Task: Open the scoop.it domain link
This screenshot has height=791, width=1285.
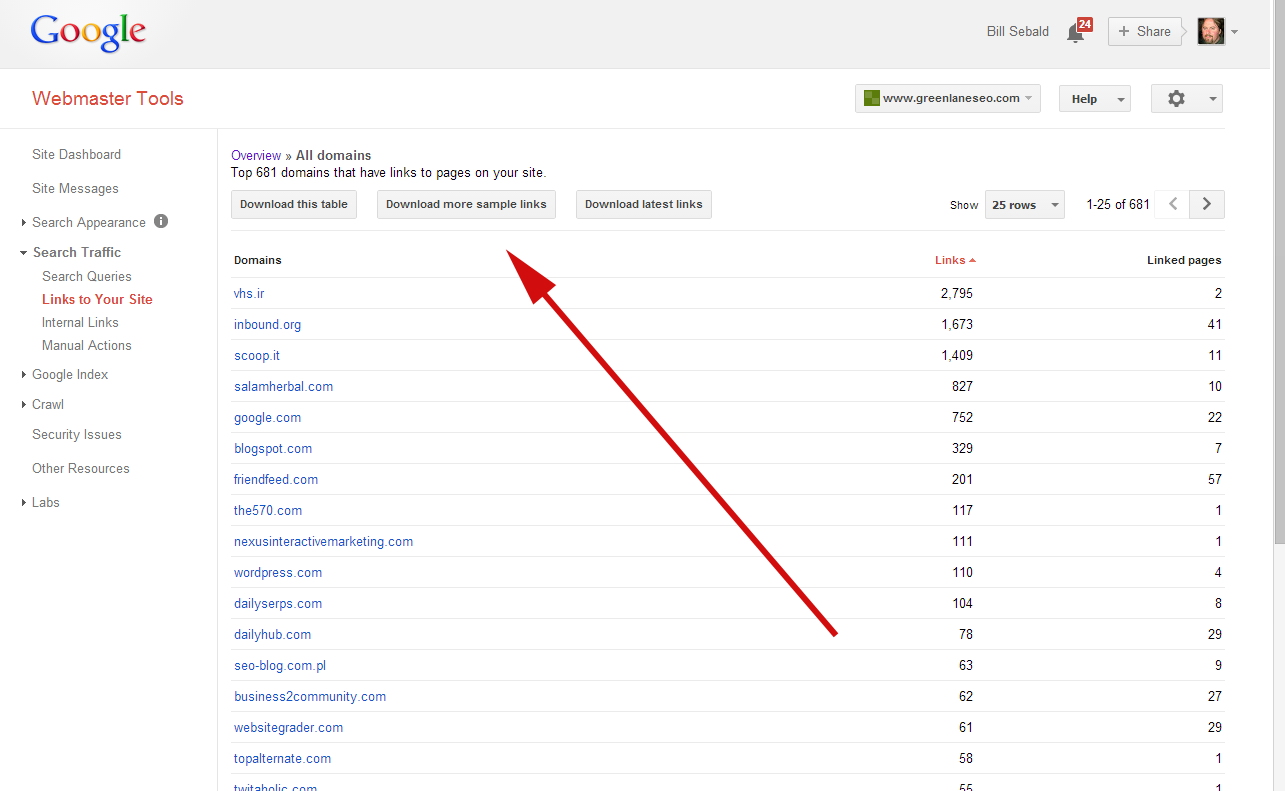Action: pyautogui.click(x=257, y=355)
